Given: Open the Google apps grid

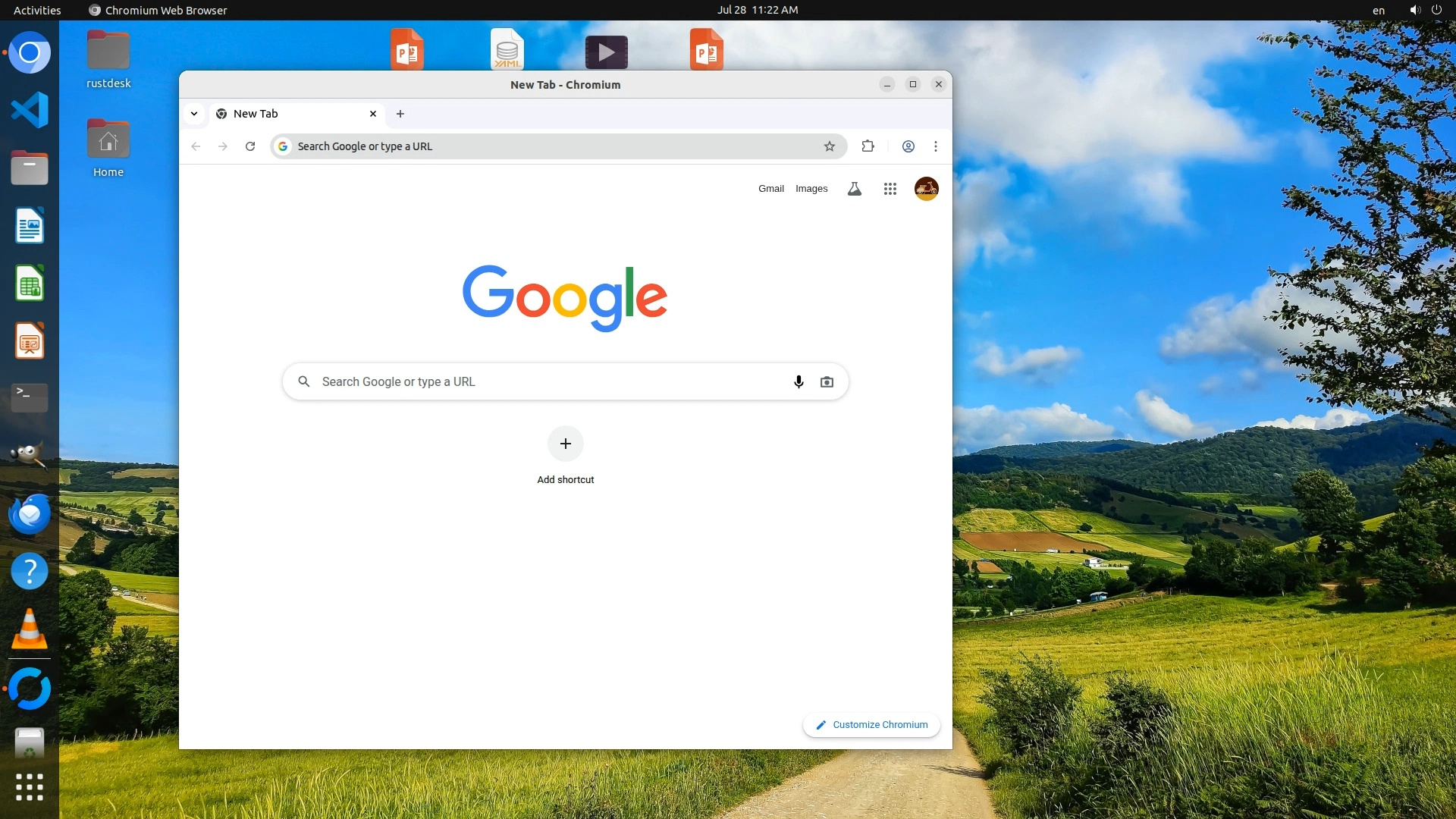Looking at the screenshot, I should pos(890,189).
